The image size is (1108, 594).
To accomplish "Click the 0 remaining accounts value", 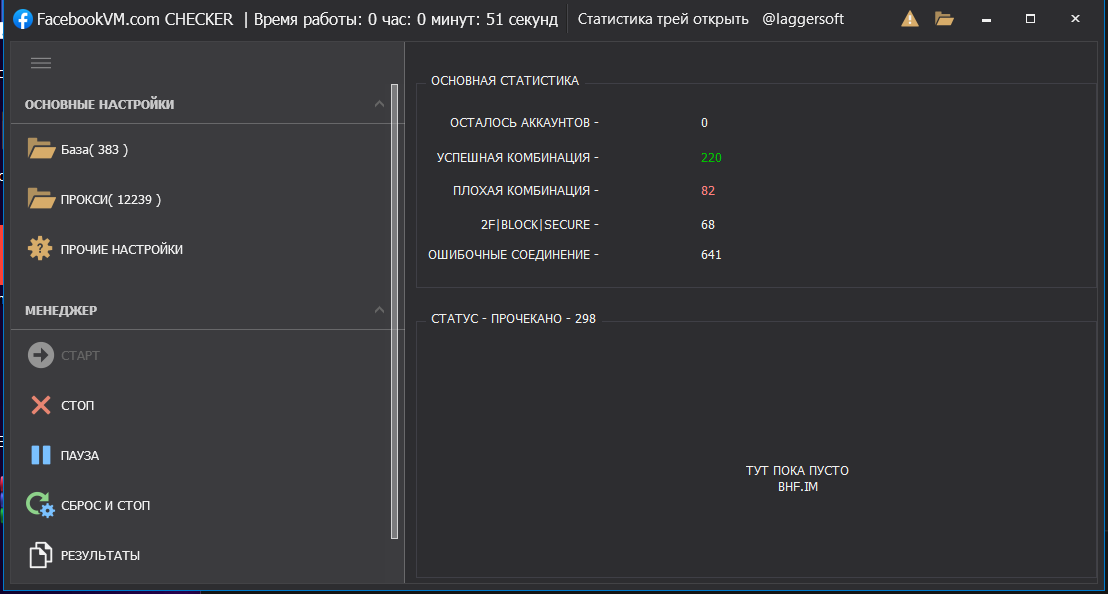I will [705, 123].
